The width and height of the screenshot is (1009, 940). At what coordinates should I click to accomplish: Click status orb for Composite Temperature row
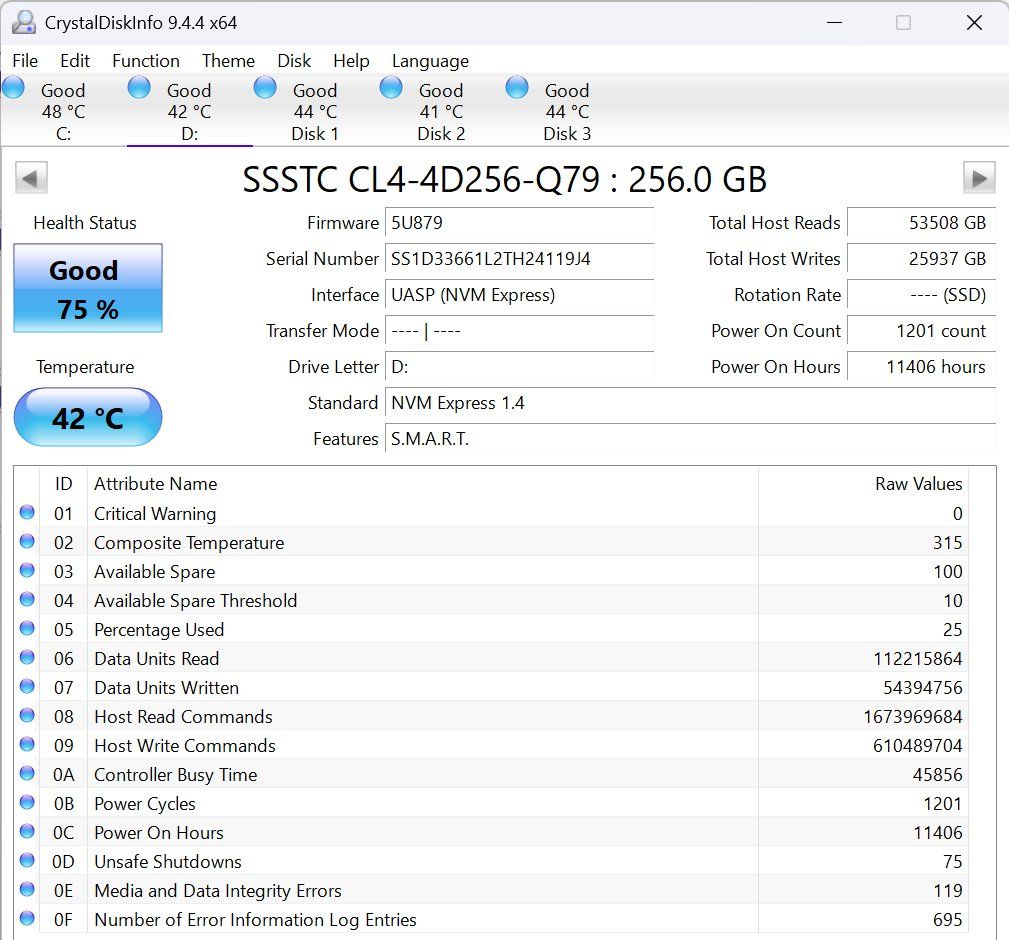click(27, 541)
